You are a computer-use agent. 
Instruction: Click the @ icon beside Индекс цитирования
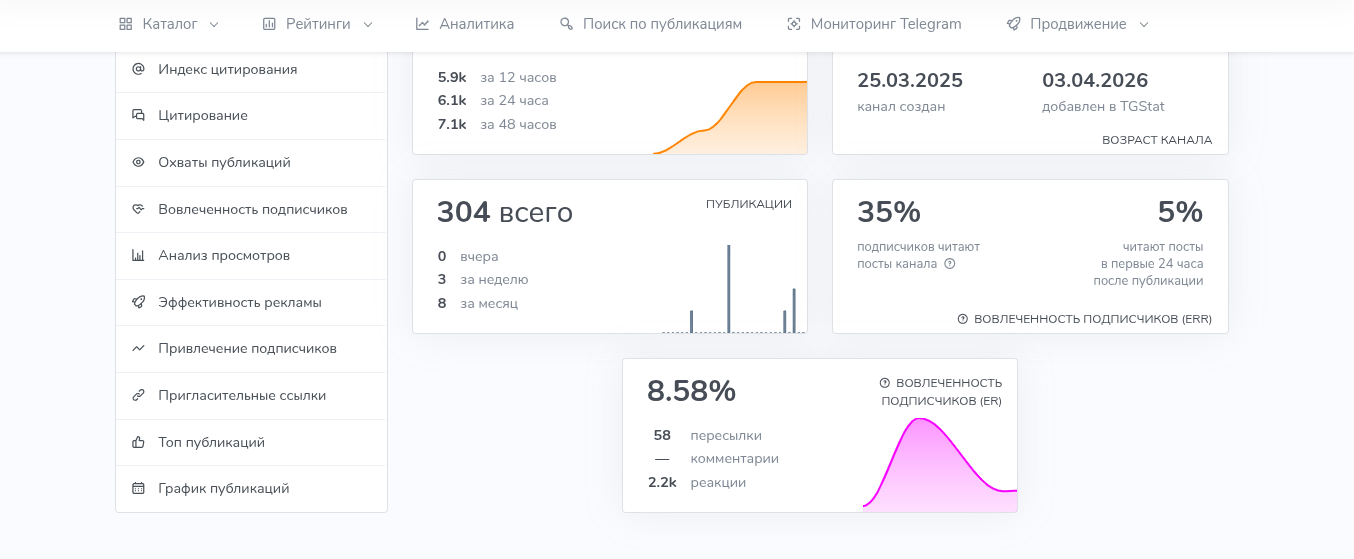(x=139, y=69)
